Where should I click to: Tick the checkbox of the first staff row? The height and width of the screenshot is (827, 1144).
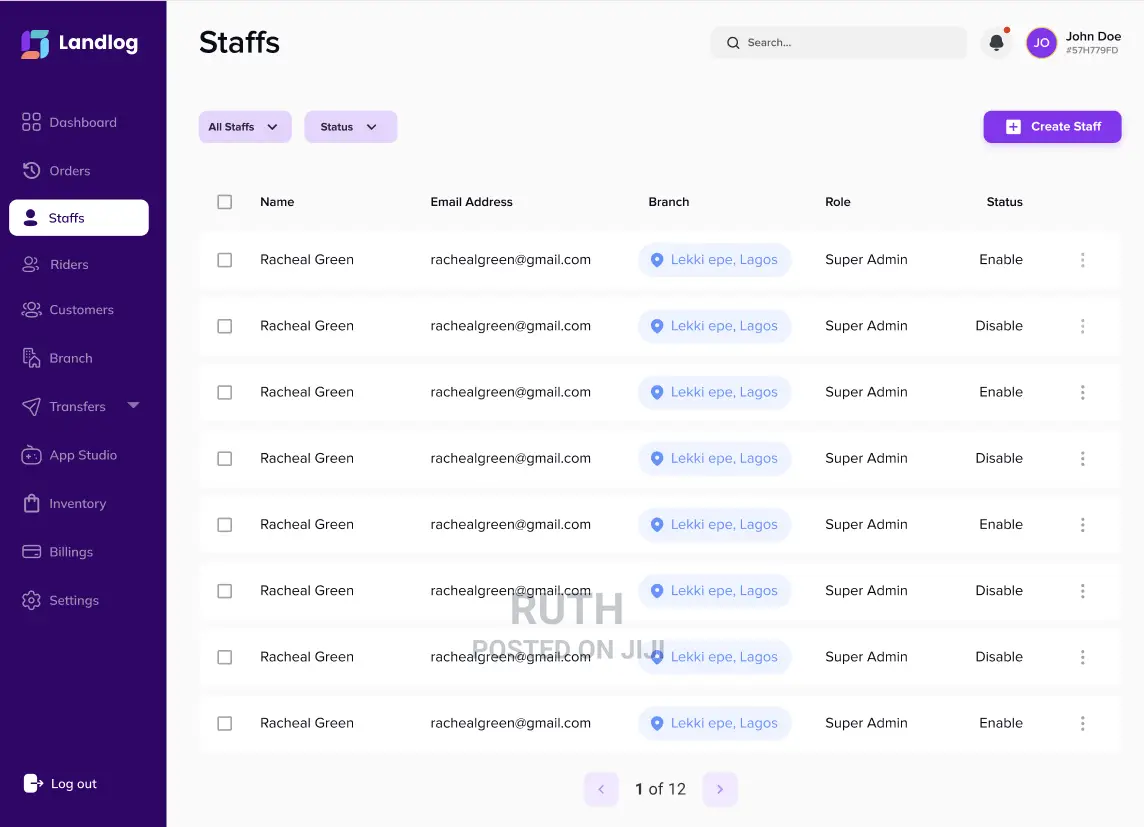[225, 260]
